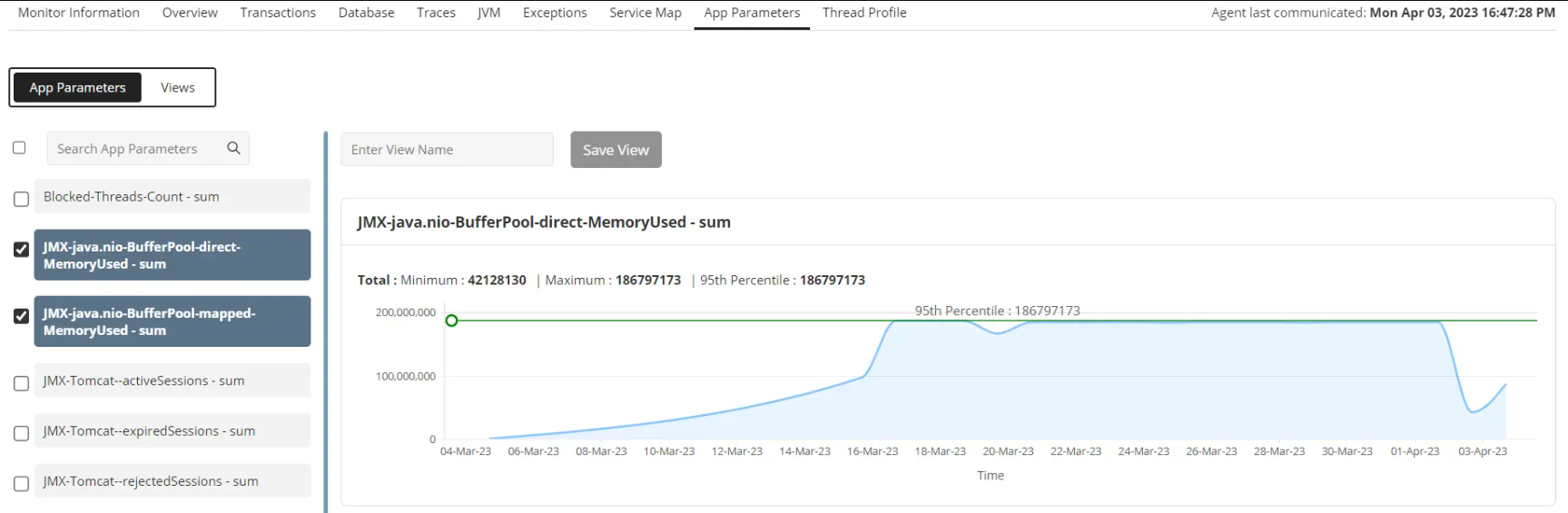This screenshot has width=1568, height=513.
Task: Open the Thread Profile tab
Action: [x=864, y=13]
